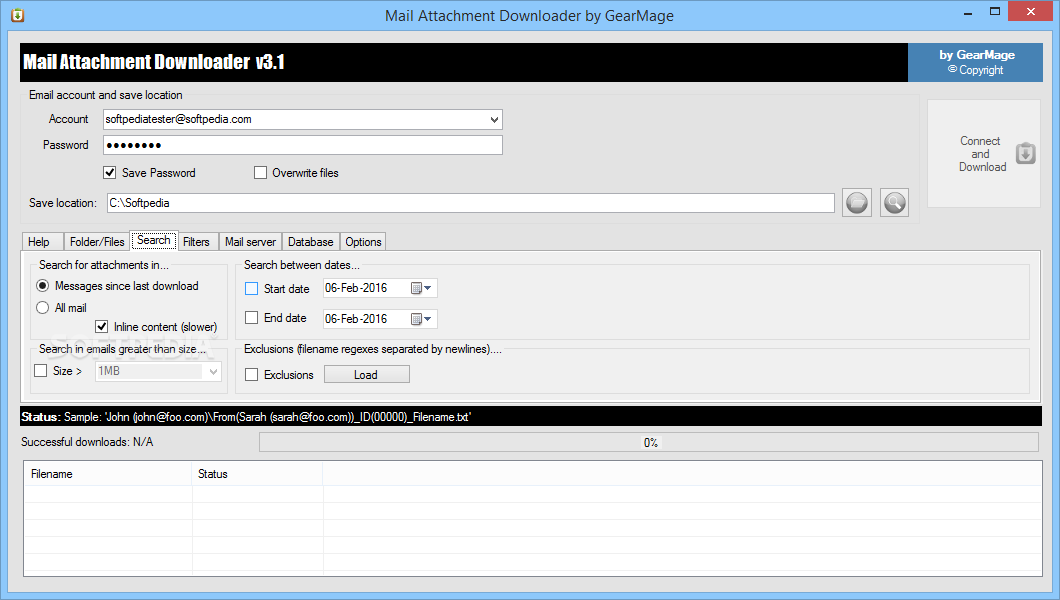Image resolution: width=1060 pixels, height=600 pixels.
Task: Close the Mail Attachment Downloader window
Action: (1031, 11)
